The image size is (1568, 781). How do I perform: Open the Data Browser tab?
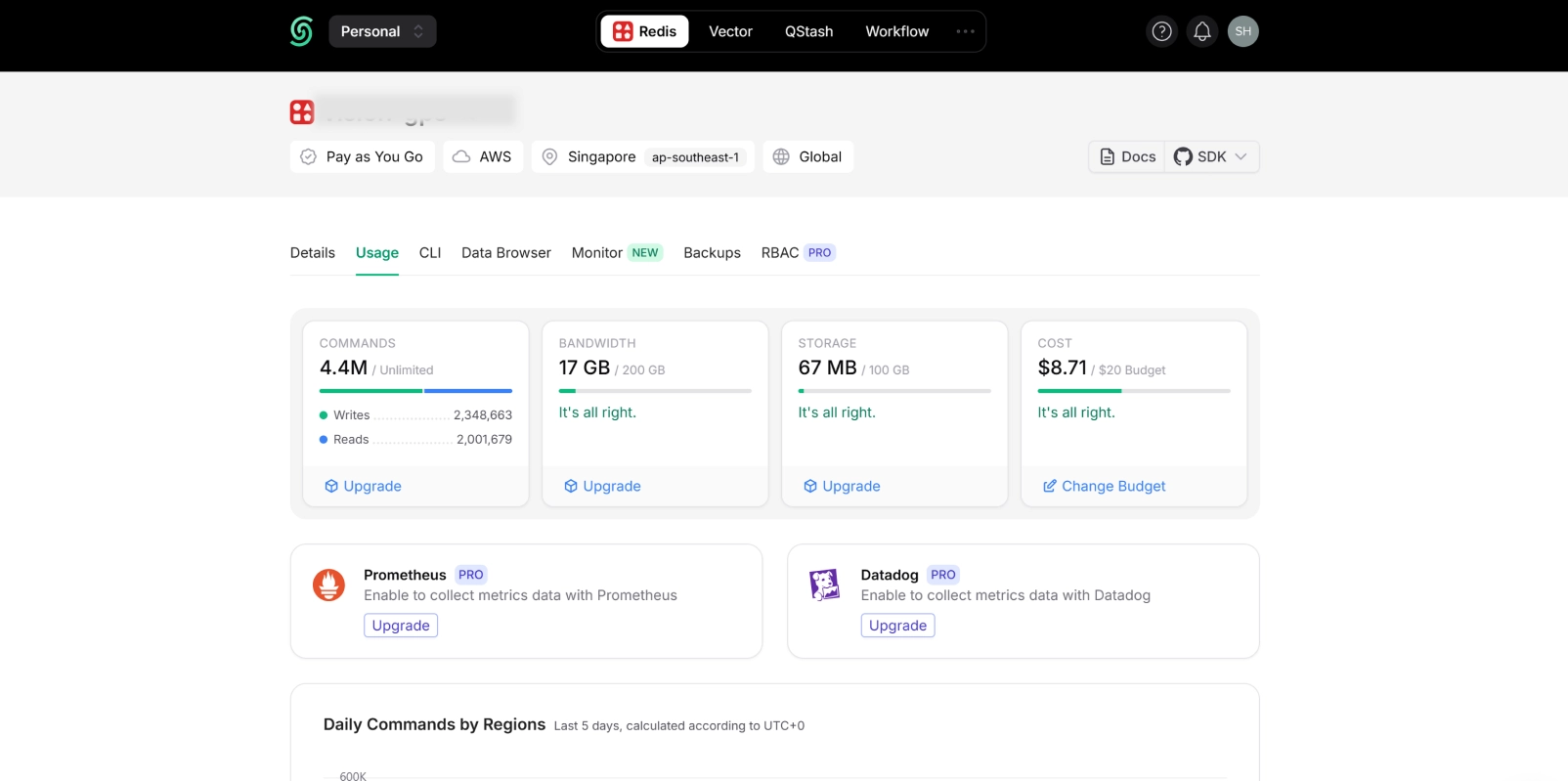506,252
